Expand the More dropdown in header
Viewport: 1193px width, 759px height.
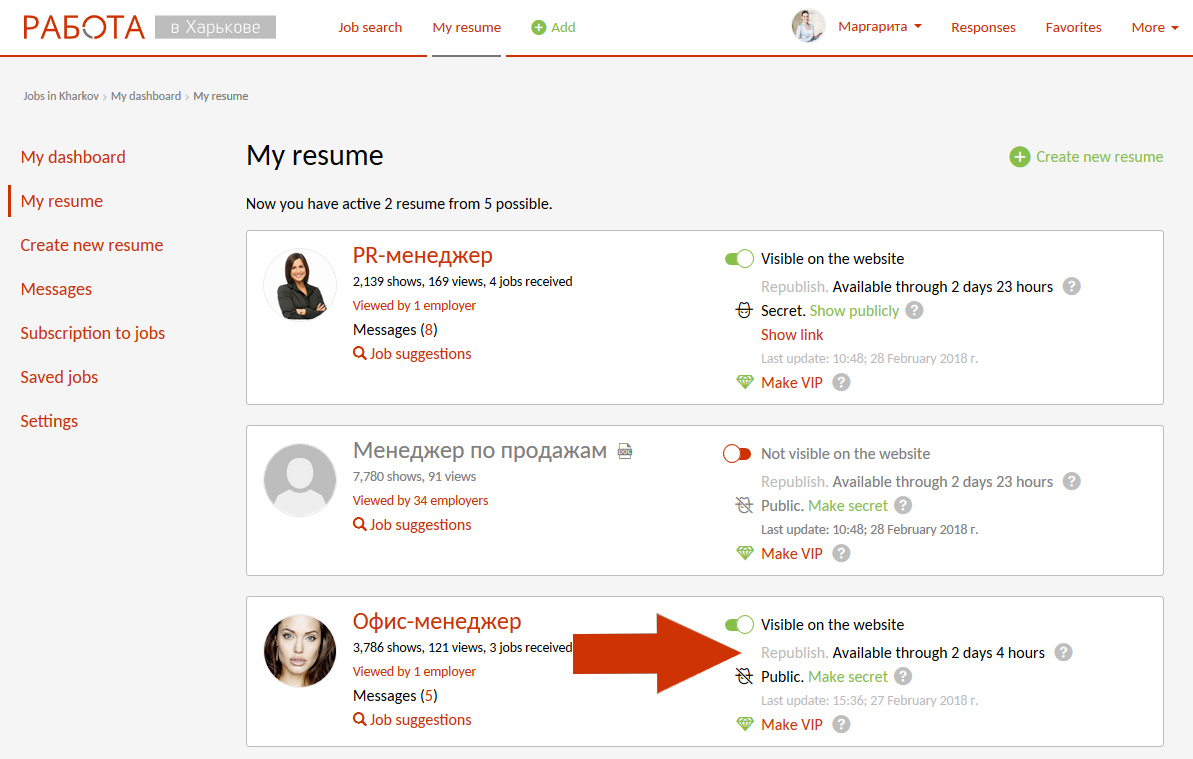[x=1154, y=27]
